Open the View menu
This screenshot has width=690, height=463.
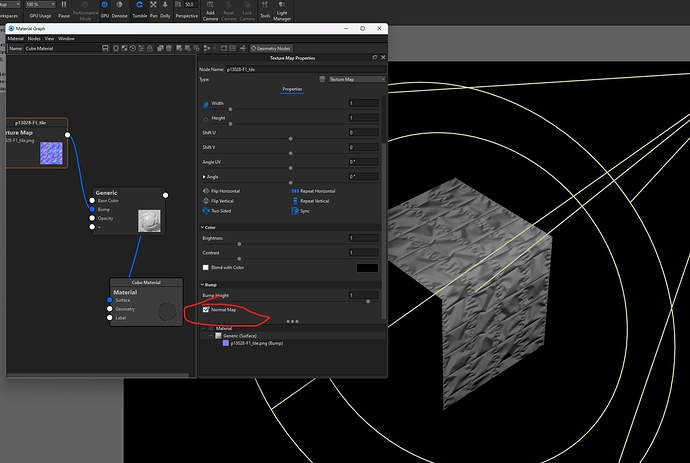pos(49,39)
